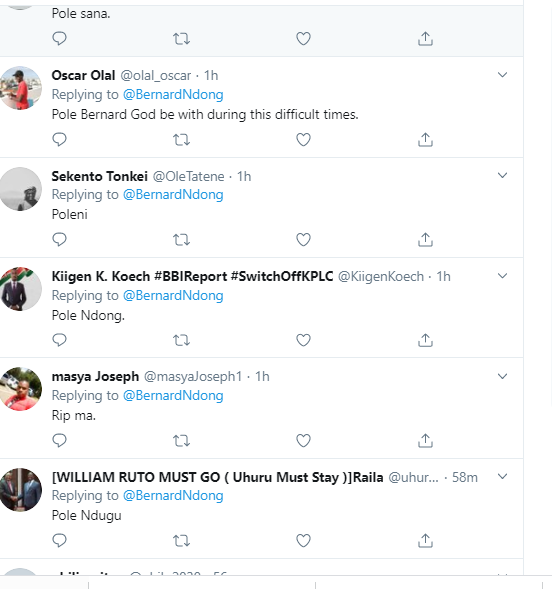Expand more menu for Sekento Tonkei's tweet
The width and height of the screenshot is (552, 589).
tap(502, 175)
